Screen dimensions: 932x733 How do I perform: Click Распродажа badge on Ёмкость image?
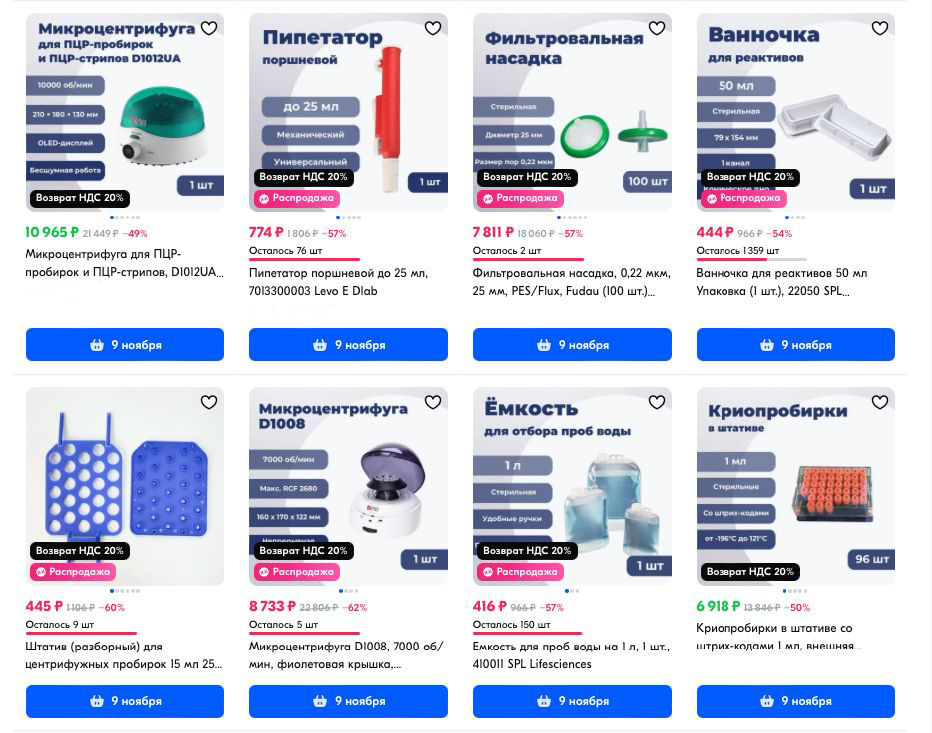click(x=521, y=572)
